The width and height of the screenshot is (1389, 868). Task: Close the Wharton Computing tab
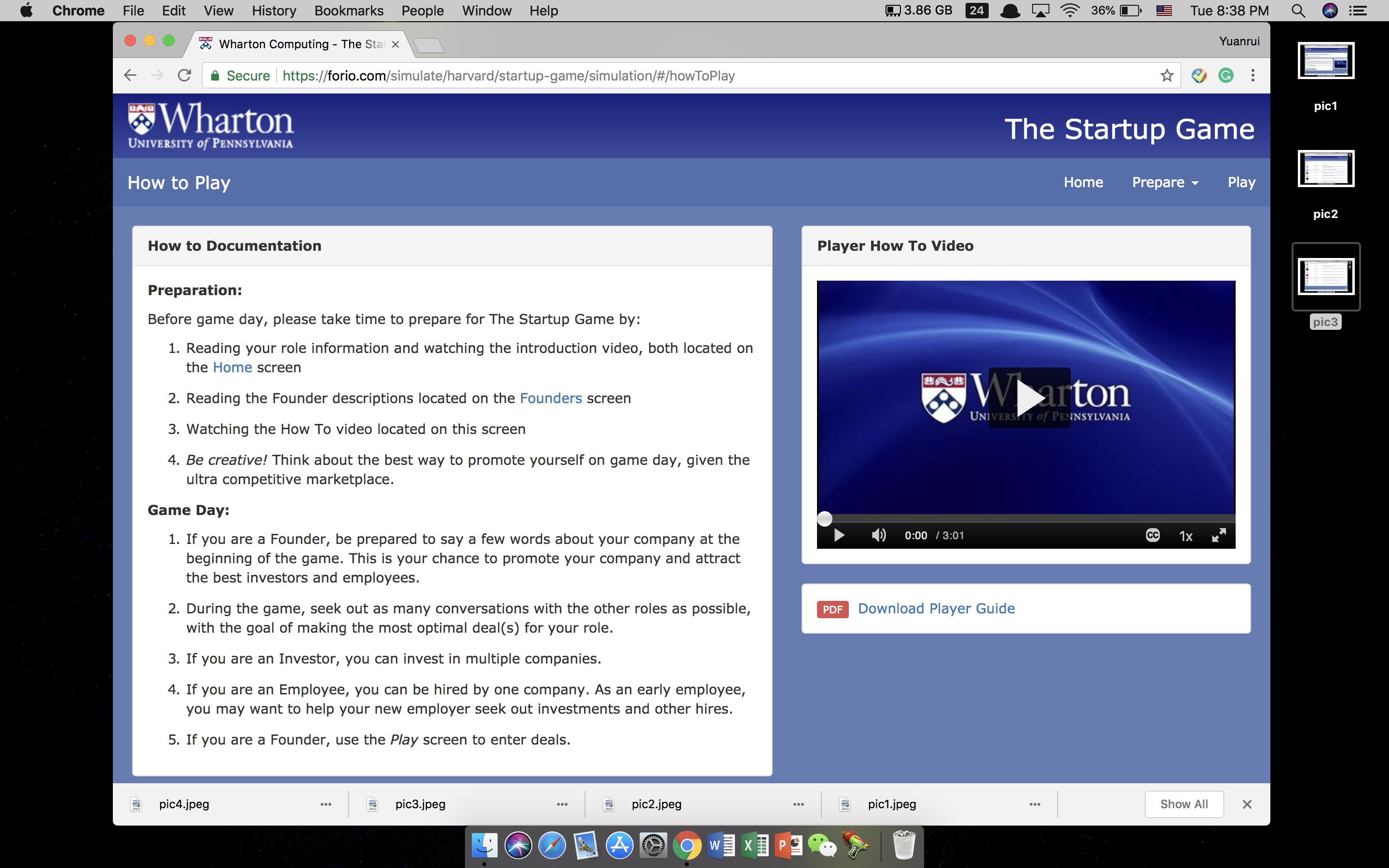point(395,44)
